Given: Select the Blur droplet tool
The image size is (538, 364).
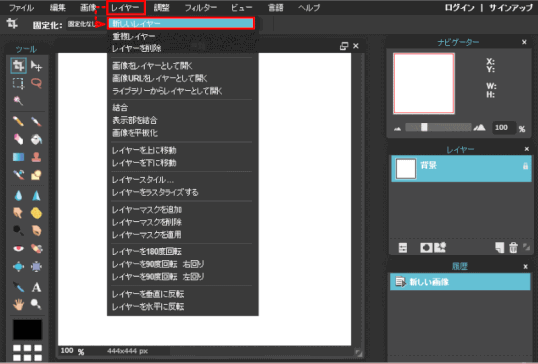Looking at the screenshot, I should 18,196.
